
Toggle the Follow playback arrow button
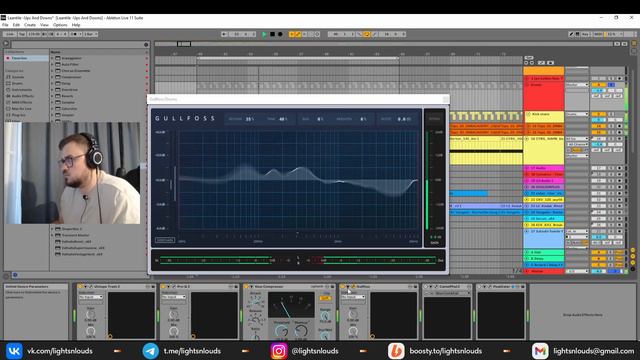[x=224, y=34]
